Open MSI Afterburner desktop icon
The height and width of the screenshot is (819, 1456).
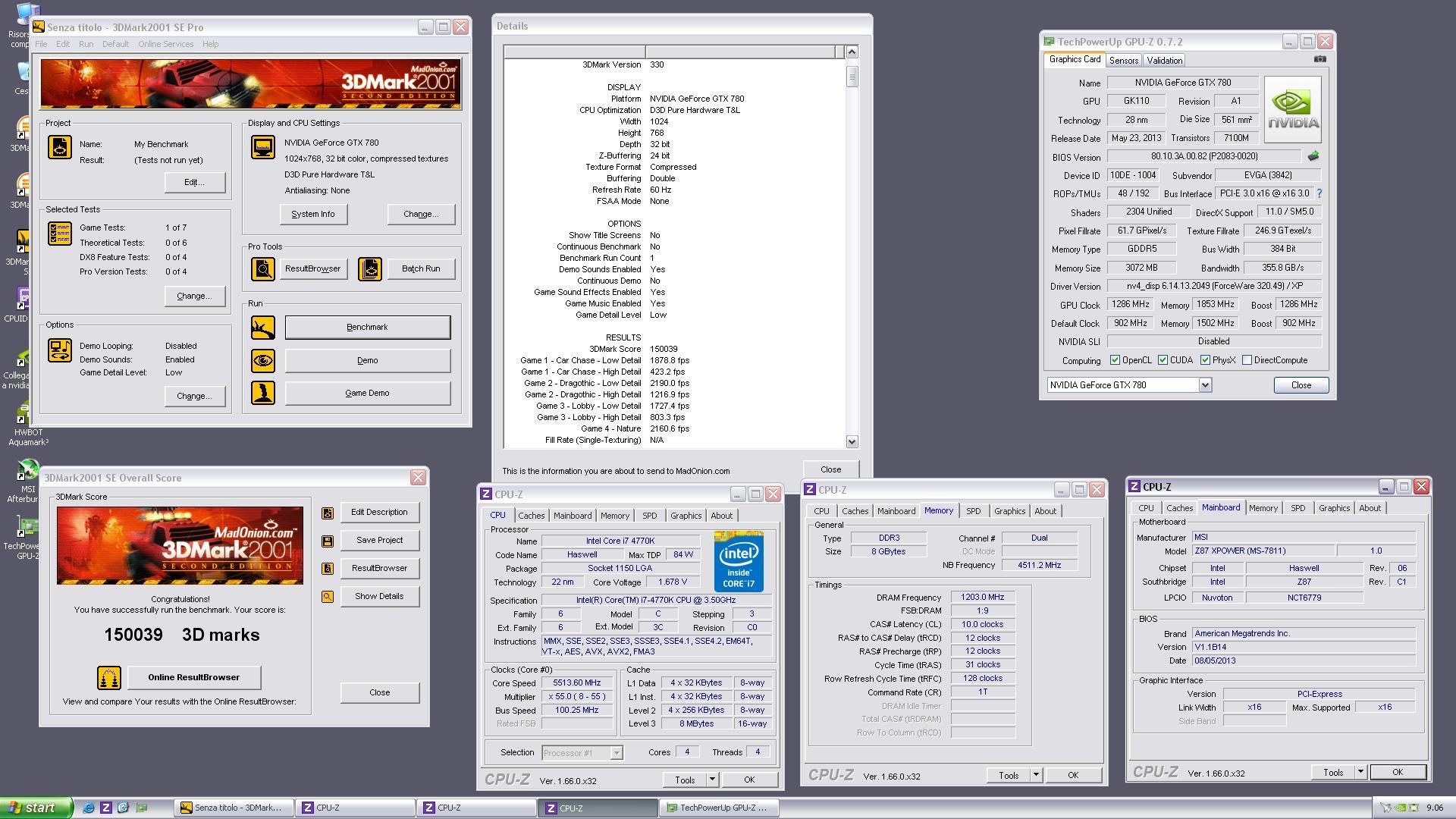pos(27,481)
